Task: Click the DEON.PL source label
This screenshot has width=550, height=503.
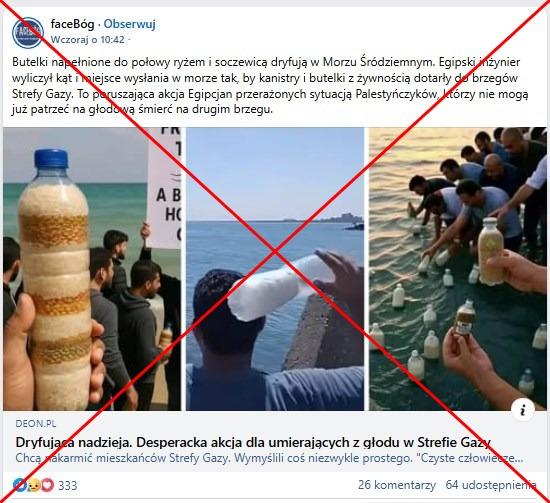Action: tap(36, 424)
